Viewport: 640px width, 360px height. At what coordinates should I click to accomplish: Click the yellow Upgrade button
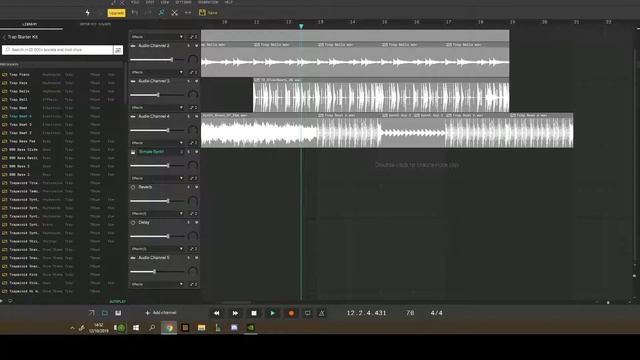(116, 13)
